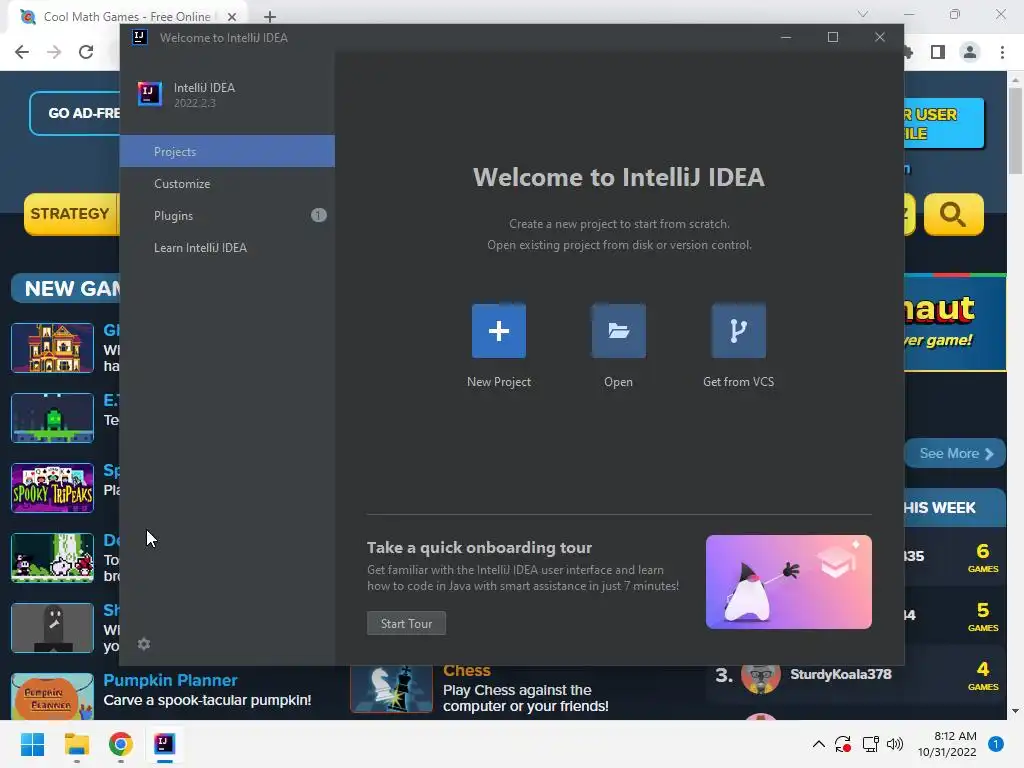Click the Start Tour button
The height and width of the screenshot is (768, 1024).
pos(406,623)
